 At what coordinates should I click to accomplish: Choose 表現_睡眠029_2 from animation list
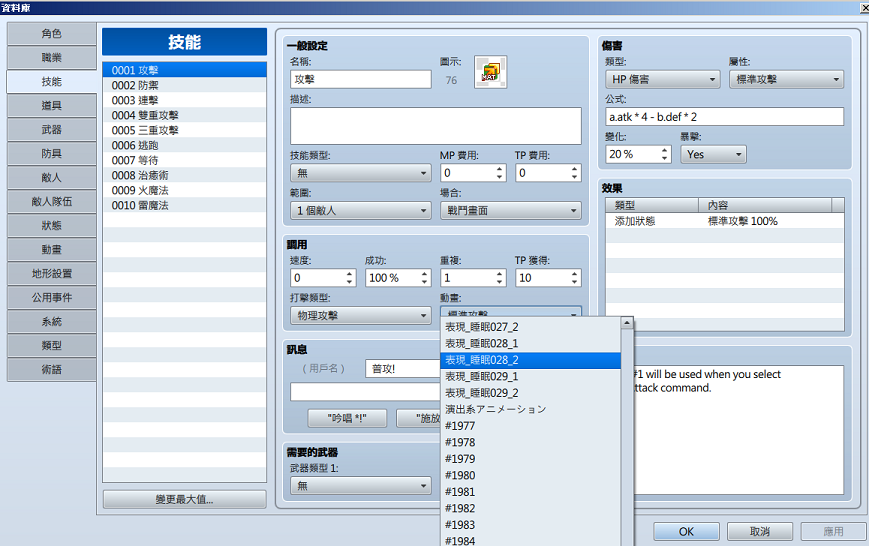530,393
